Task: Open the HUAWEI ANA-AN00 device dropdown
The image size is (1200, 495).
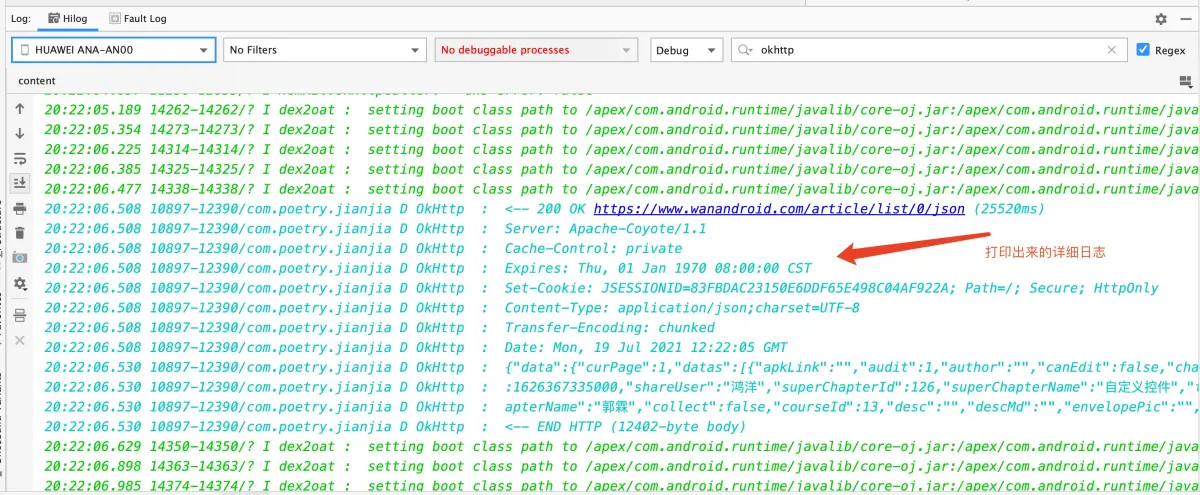Action: 113,49
